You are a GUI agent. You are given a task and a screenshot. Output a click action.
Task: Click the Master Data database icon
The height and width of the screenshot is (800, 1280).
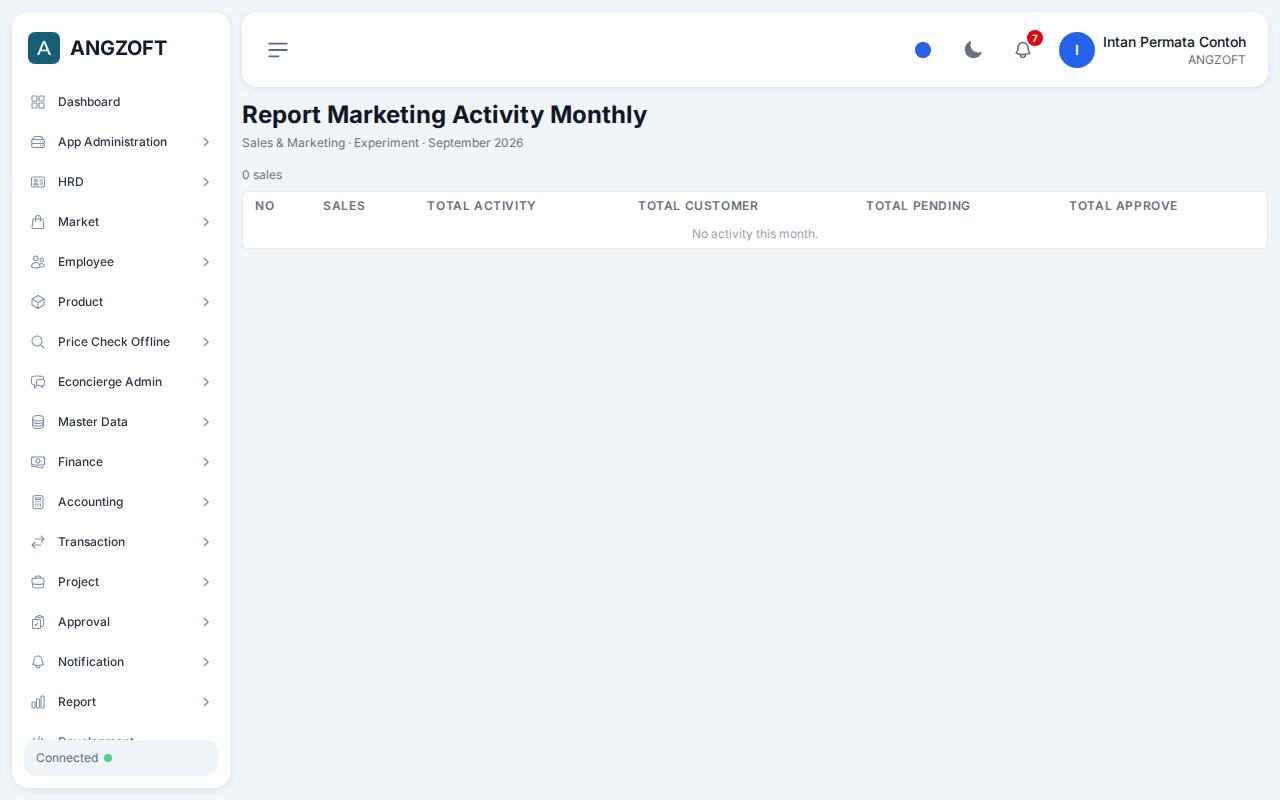[38, 422]
